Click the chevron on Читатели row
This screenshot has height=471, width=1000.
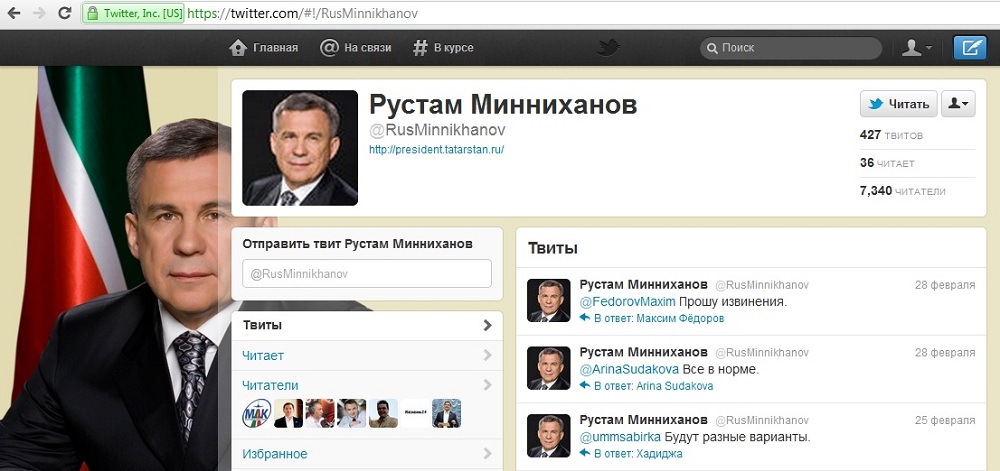click(488, 385)
